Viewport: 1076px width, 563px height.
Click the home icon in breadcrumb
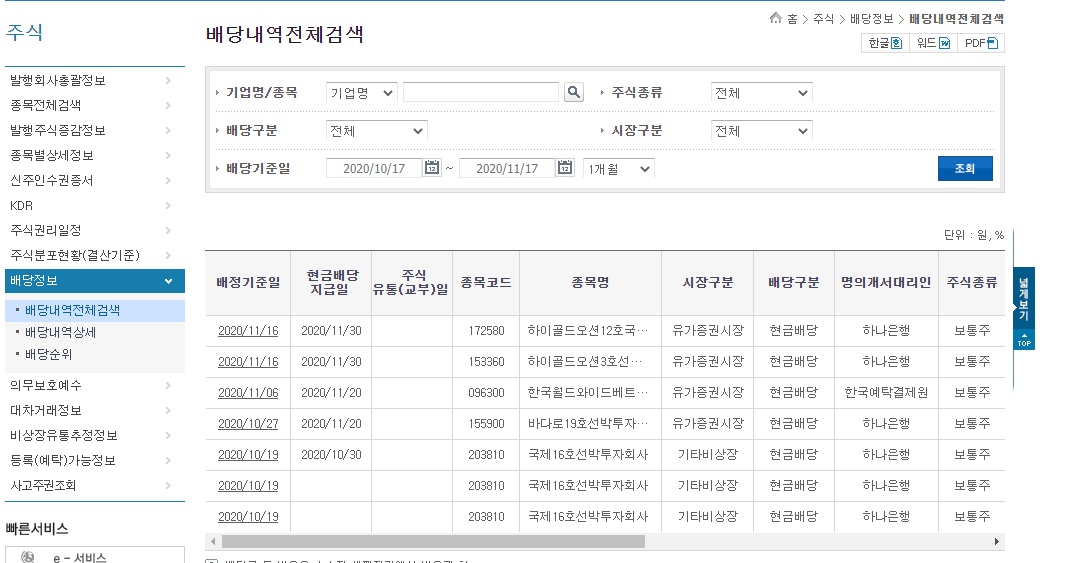pyautogui.click(x=775, y=18)
